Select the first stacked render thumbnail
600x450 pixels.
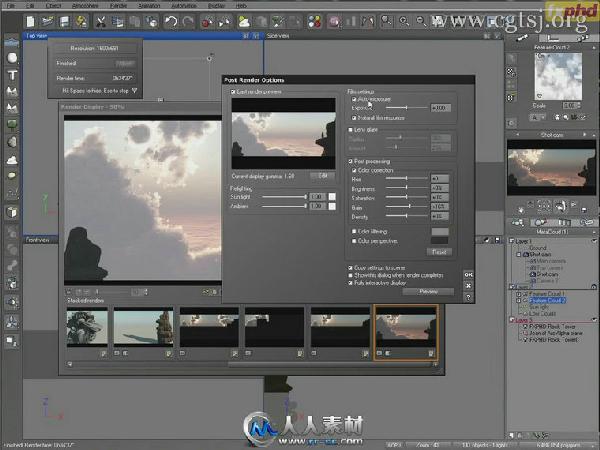click(87, 327)
